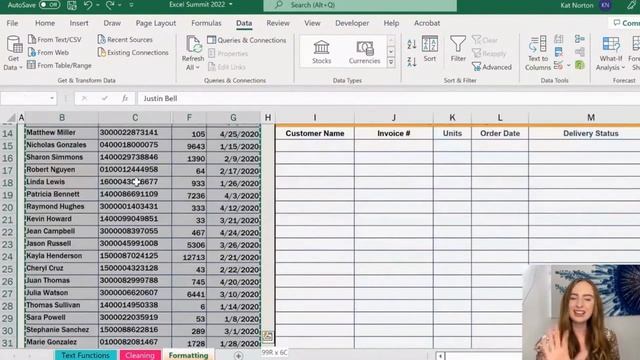Open the Undo history dropdown arrow
640x360 pixels.
pos(98,5)
